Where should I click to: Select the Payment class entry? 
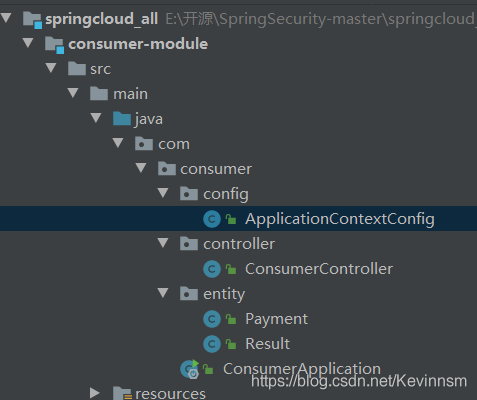(276, 319)
